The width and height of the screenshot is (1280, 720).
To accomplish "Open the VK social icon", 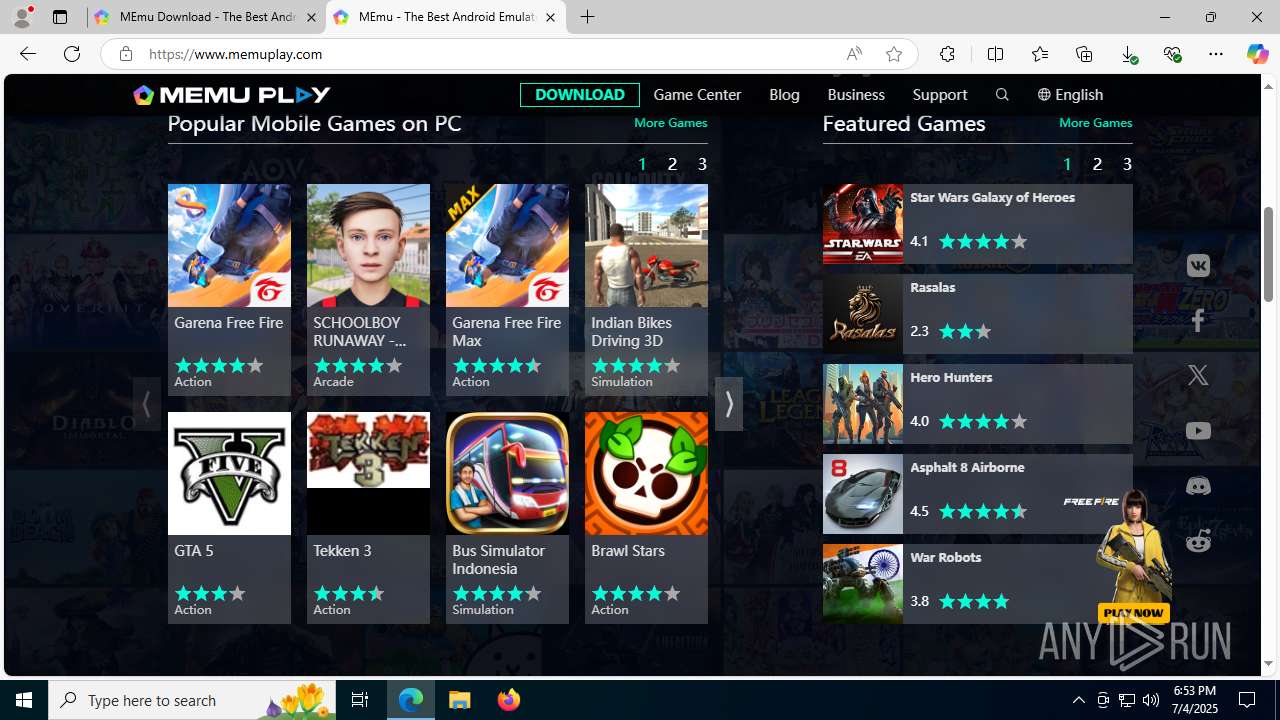I will click(1198, 266).
